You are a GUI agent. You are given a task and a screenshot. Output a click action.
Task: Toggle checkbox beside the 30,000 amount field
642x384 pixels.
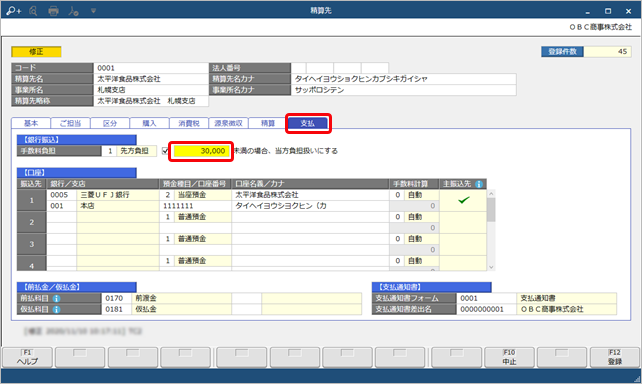pyautogui.click(x=165, y=151)
